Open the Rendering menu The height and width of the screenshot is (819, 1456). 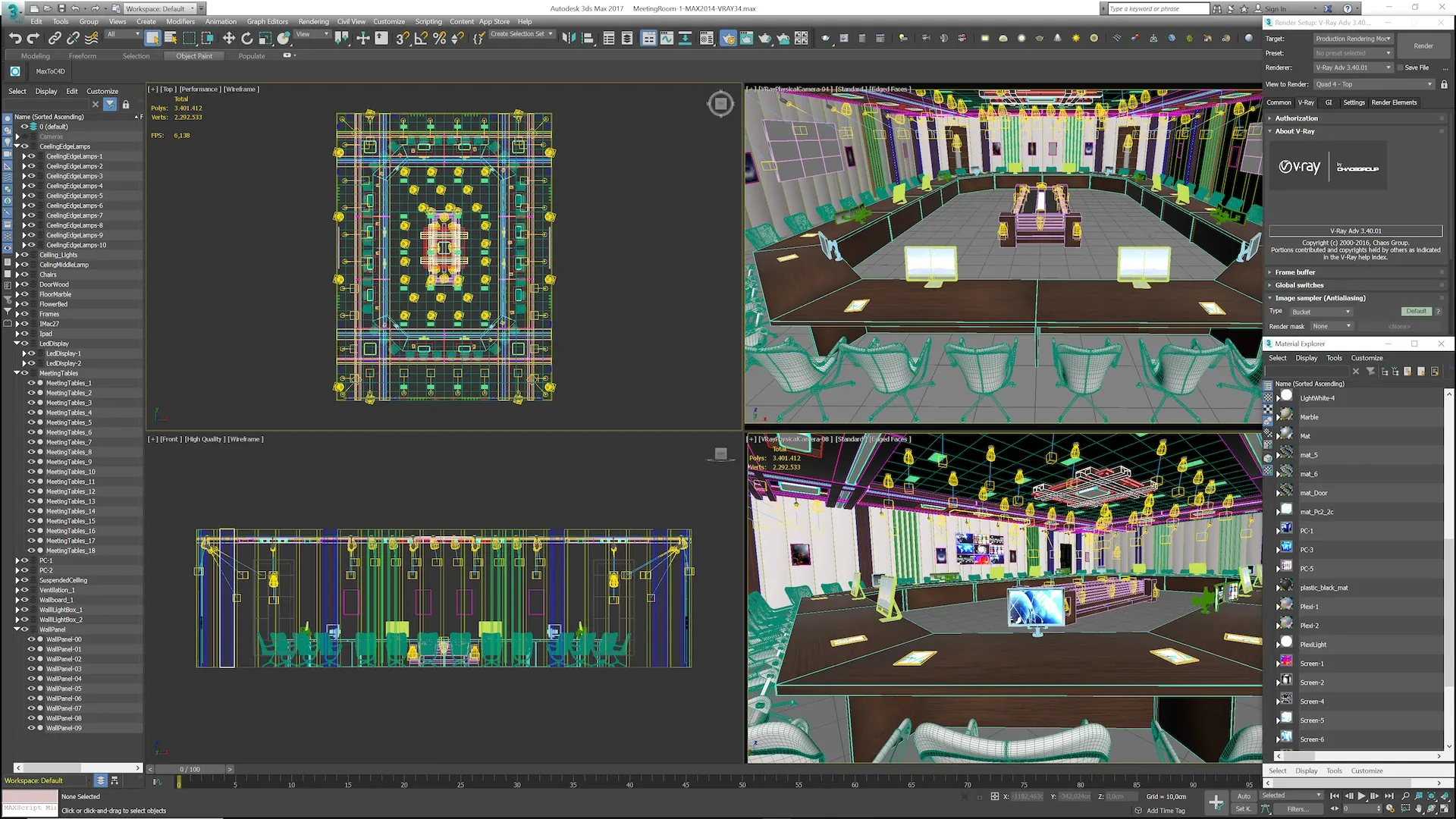313,21
